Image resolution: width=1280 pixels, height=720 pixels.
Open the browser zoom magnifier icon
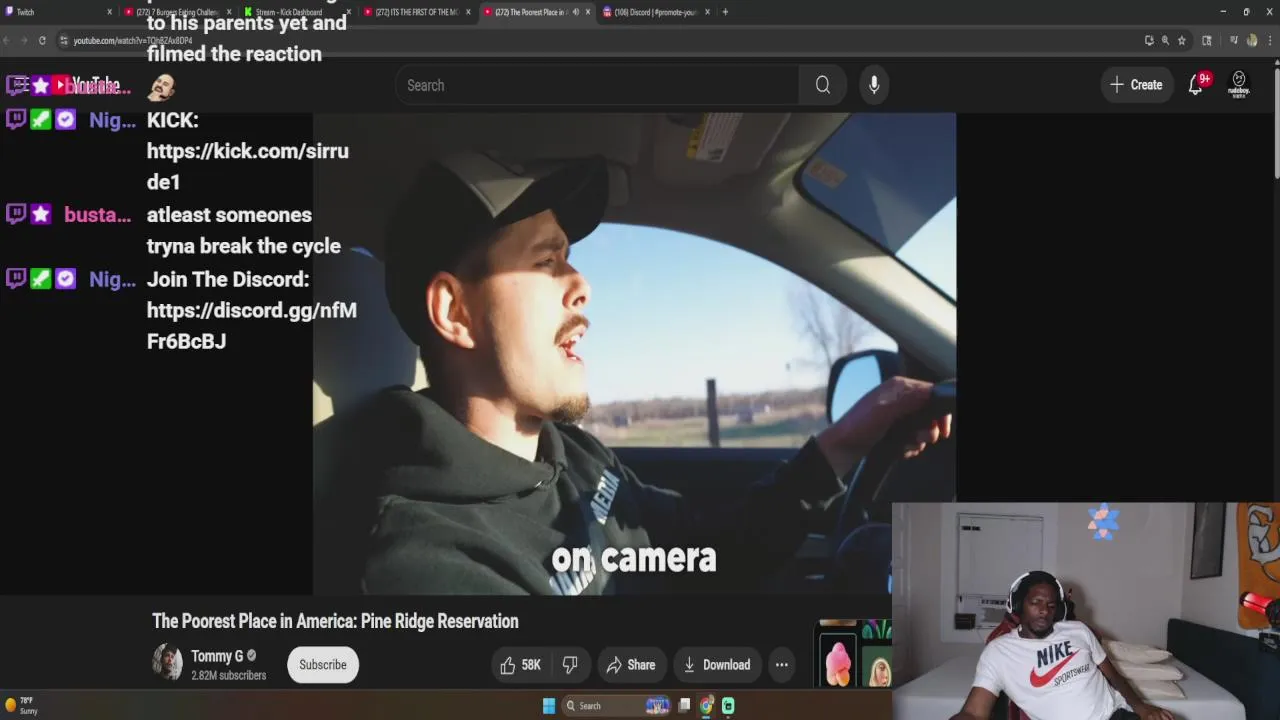coord(1165,40)
